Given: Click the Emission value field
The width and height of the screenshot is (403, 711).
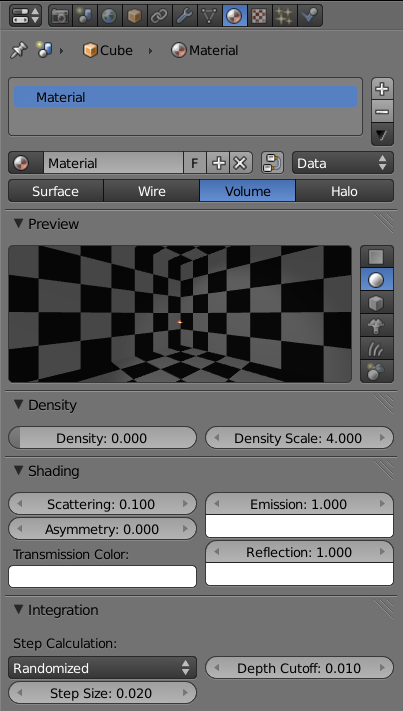Looking at the screenshot, I should pyautogui.click(x=299, y=504).
